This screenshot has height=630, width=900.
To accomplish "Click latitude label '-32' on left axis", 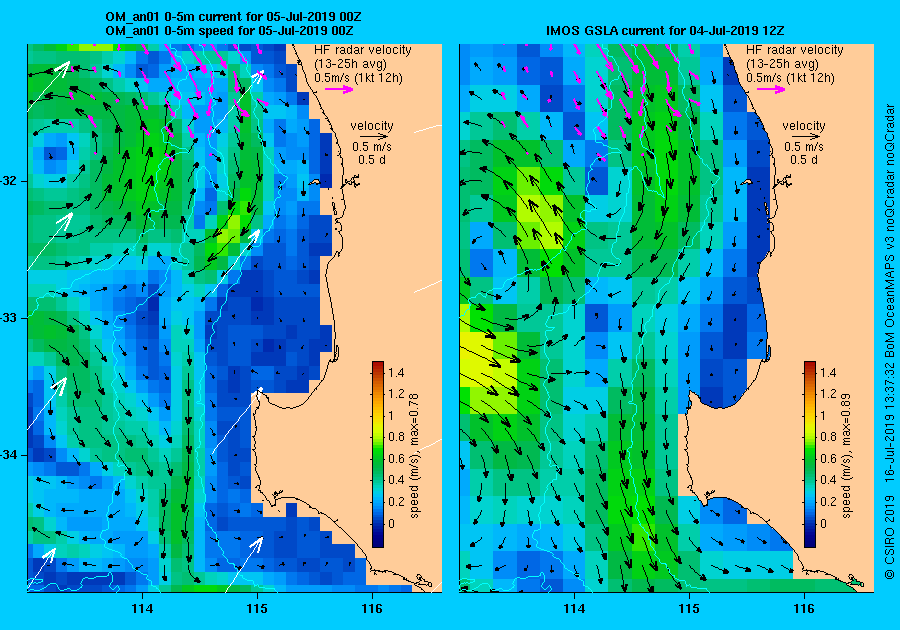I will point(10,181).
